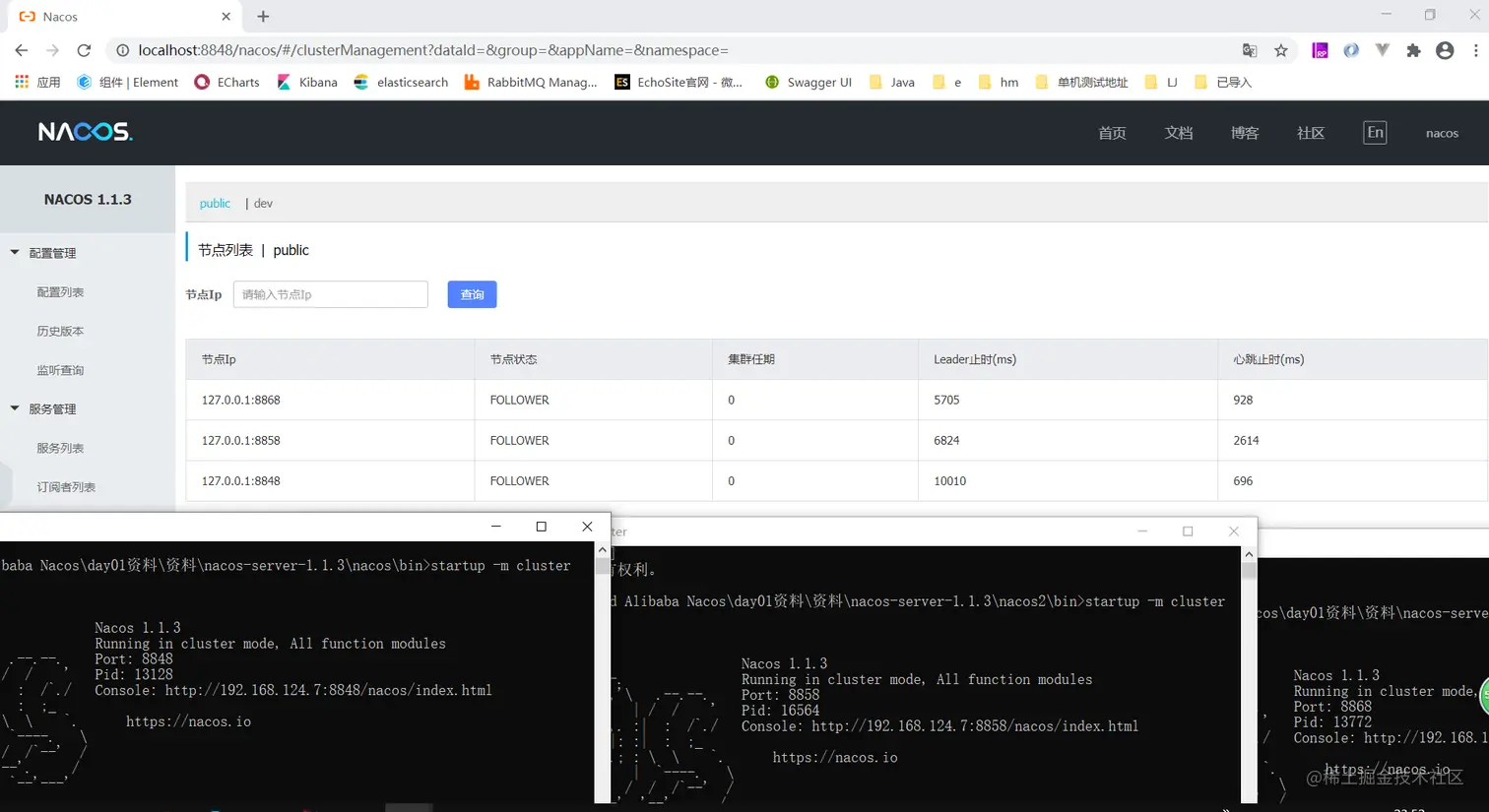1489x812 pixels.
Task: Click the grey V-shaped extension icon
Action: coord(1383,50)
